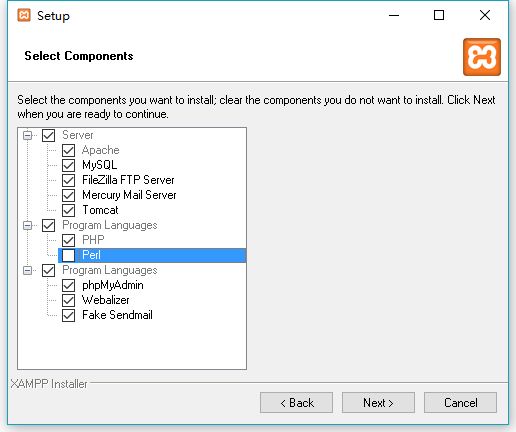Minimize the Setup window
The width and height of the screenshot is (516, 432).
(x=394, y=15)
